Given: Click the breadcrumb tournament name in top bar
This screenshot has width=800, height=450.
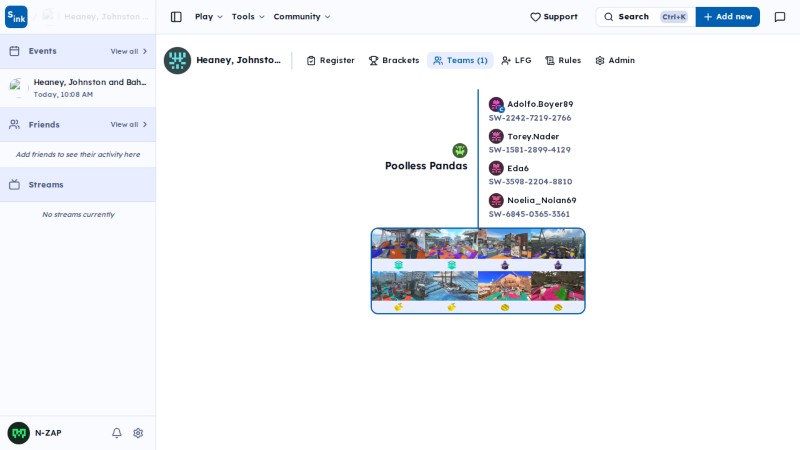Looking at the screenshot, I should tap(106, 17).
